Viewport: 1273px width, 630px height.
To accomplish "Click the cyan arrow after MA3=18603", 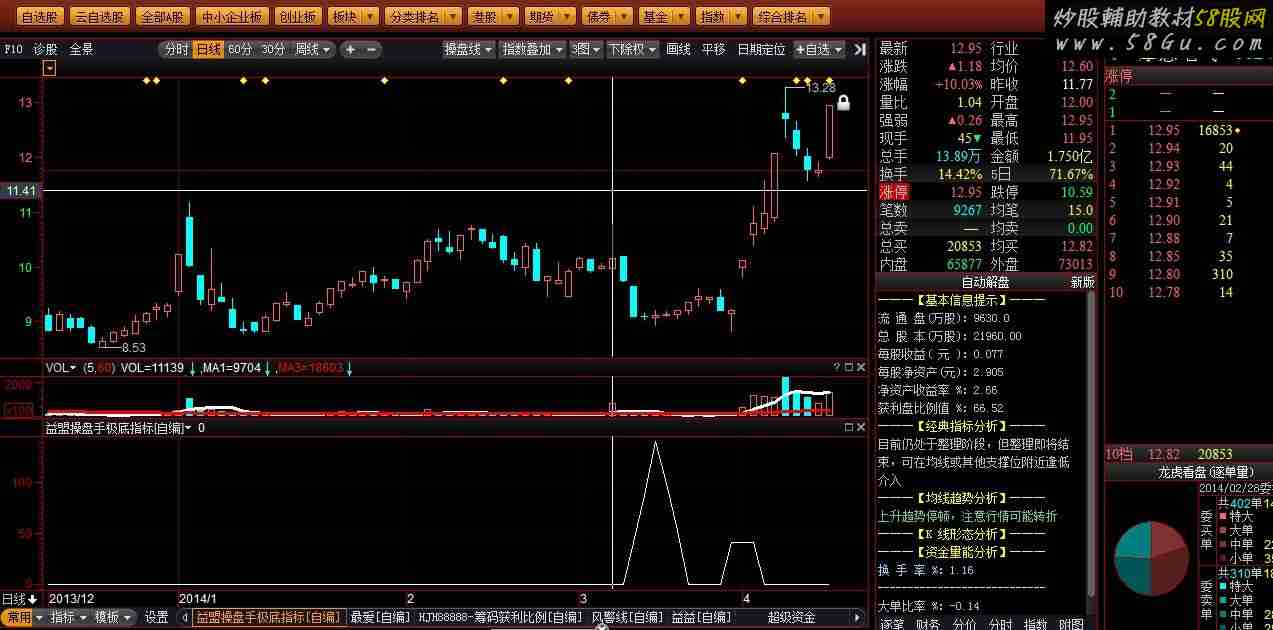I will click(349, 368).
